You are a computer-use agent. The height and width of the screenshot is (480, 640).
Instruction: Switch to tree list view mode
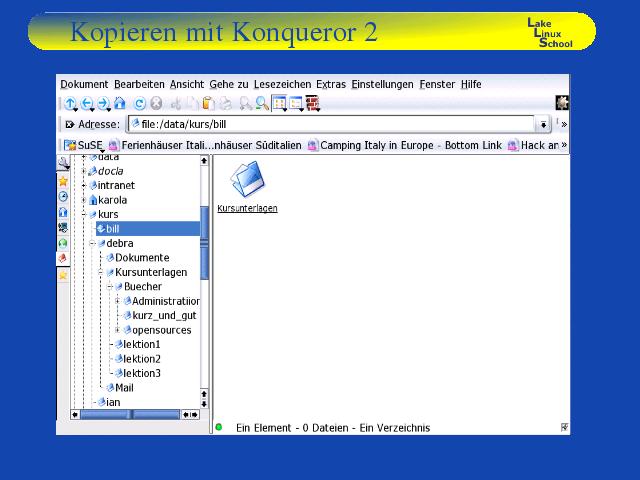(x=296, y=103)
